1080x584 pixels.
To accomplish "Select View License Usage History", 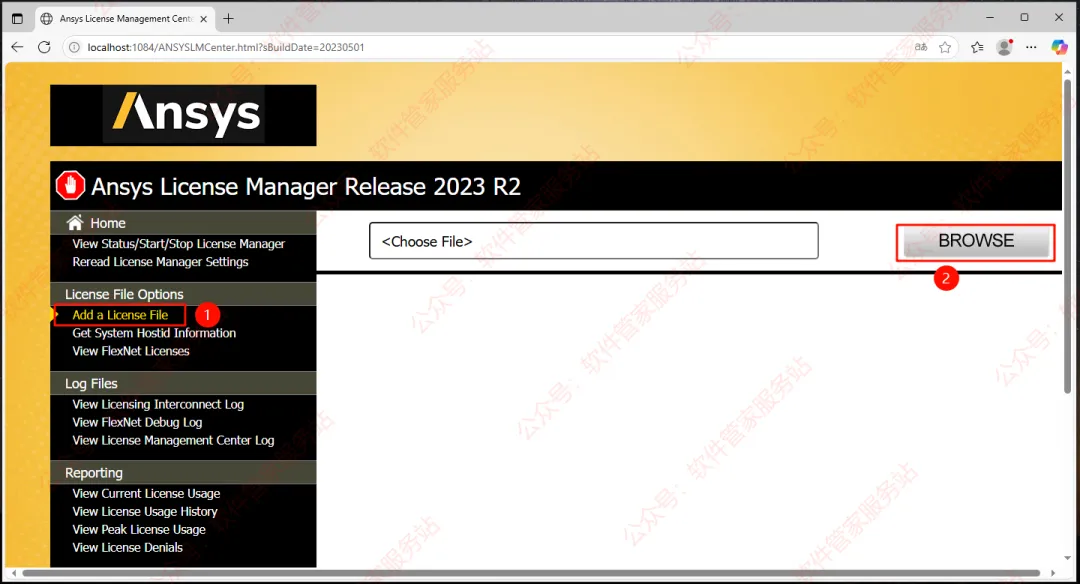I will tap(145, 511).
